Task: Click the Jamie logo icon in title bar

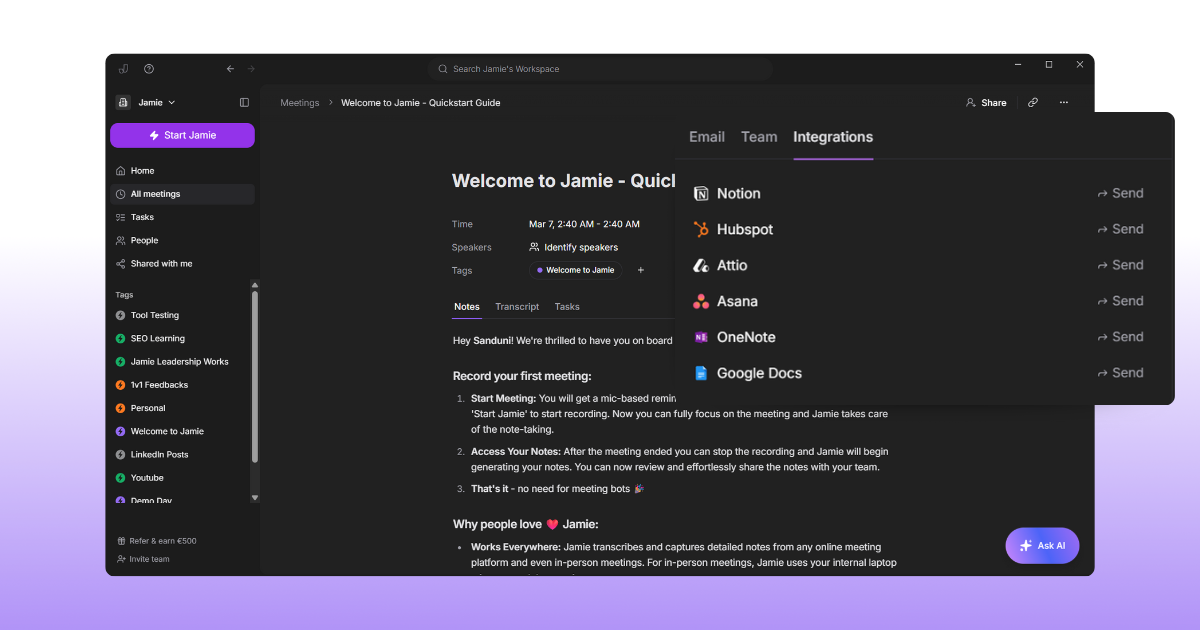Action: [124, 69]
